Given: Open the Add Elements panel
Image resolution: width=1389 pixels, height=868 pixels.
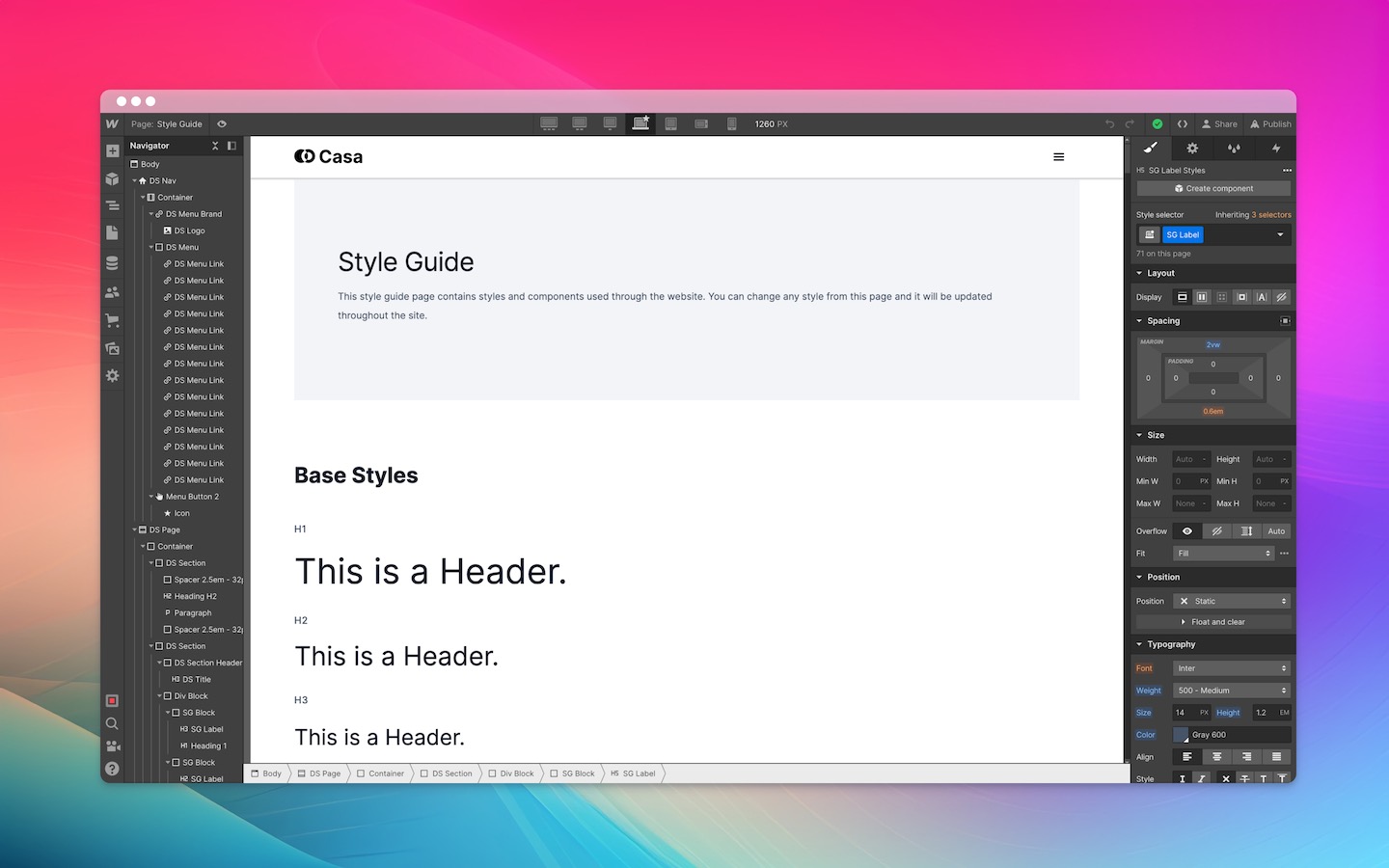Looking at the screenshot, I should (x=112, y=150).
